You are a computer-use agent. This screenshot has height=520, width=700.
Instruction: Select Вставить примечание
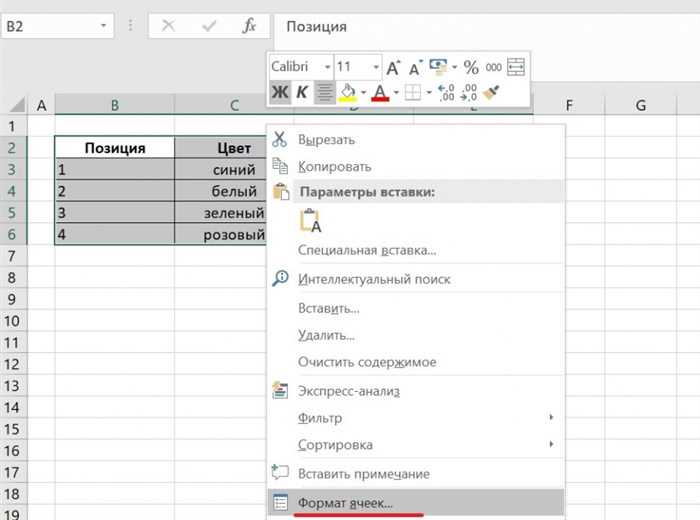[416, 474]
